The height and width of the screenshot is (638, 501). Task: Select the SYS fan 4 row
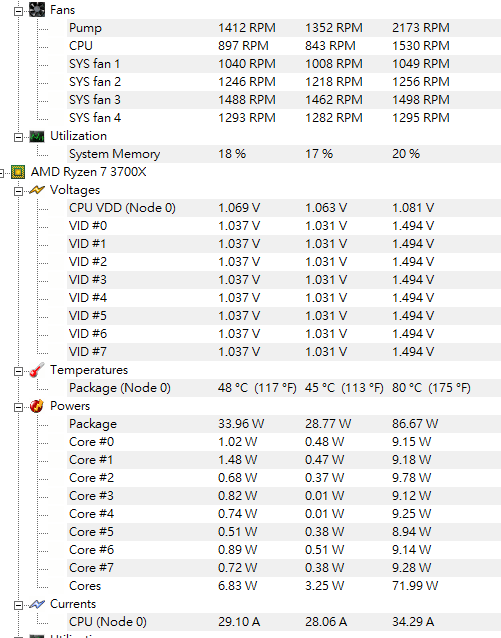tap(284, 118)
